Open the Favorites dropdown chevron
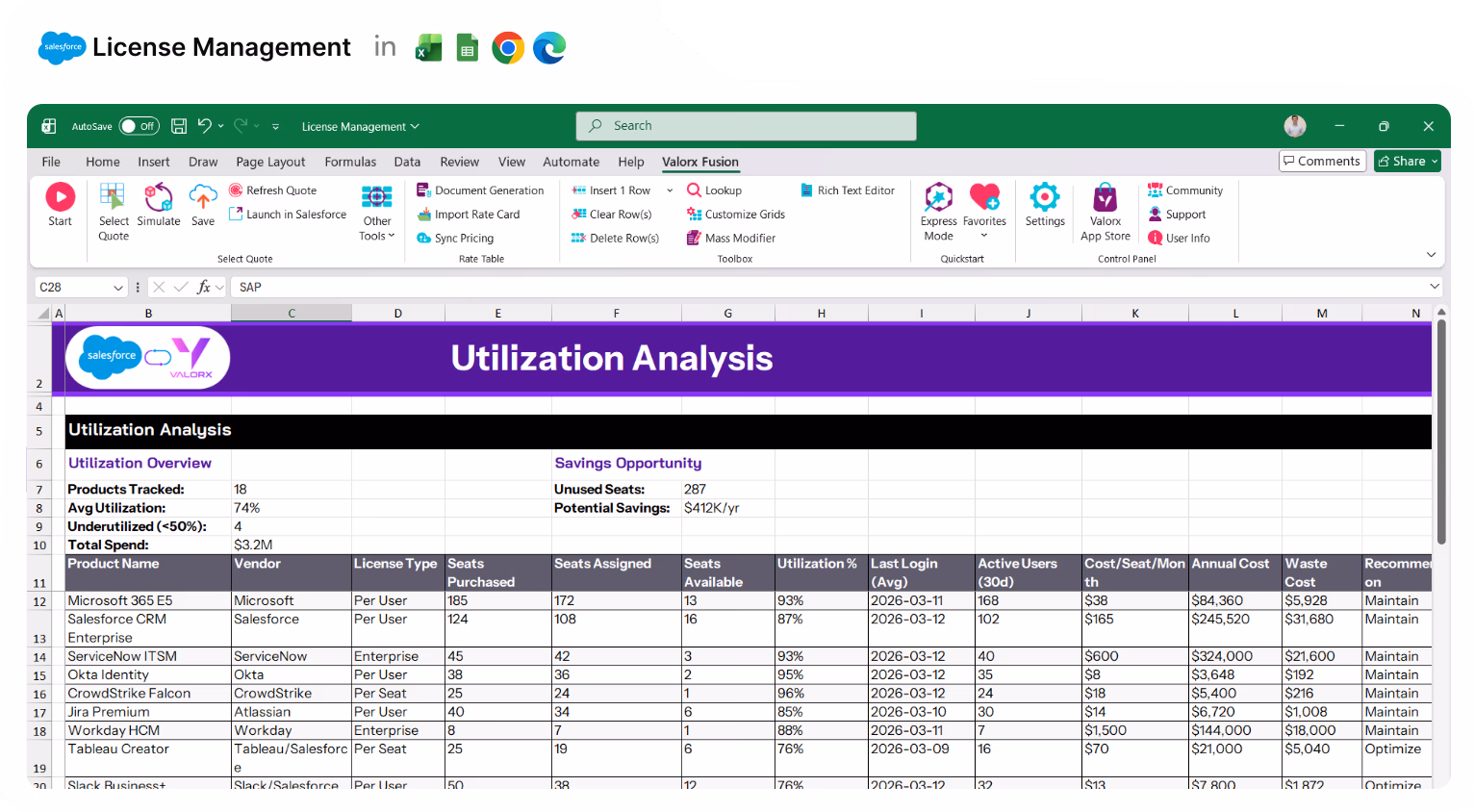 [x=984, y=236]
